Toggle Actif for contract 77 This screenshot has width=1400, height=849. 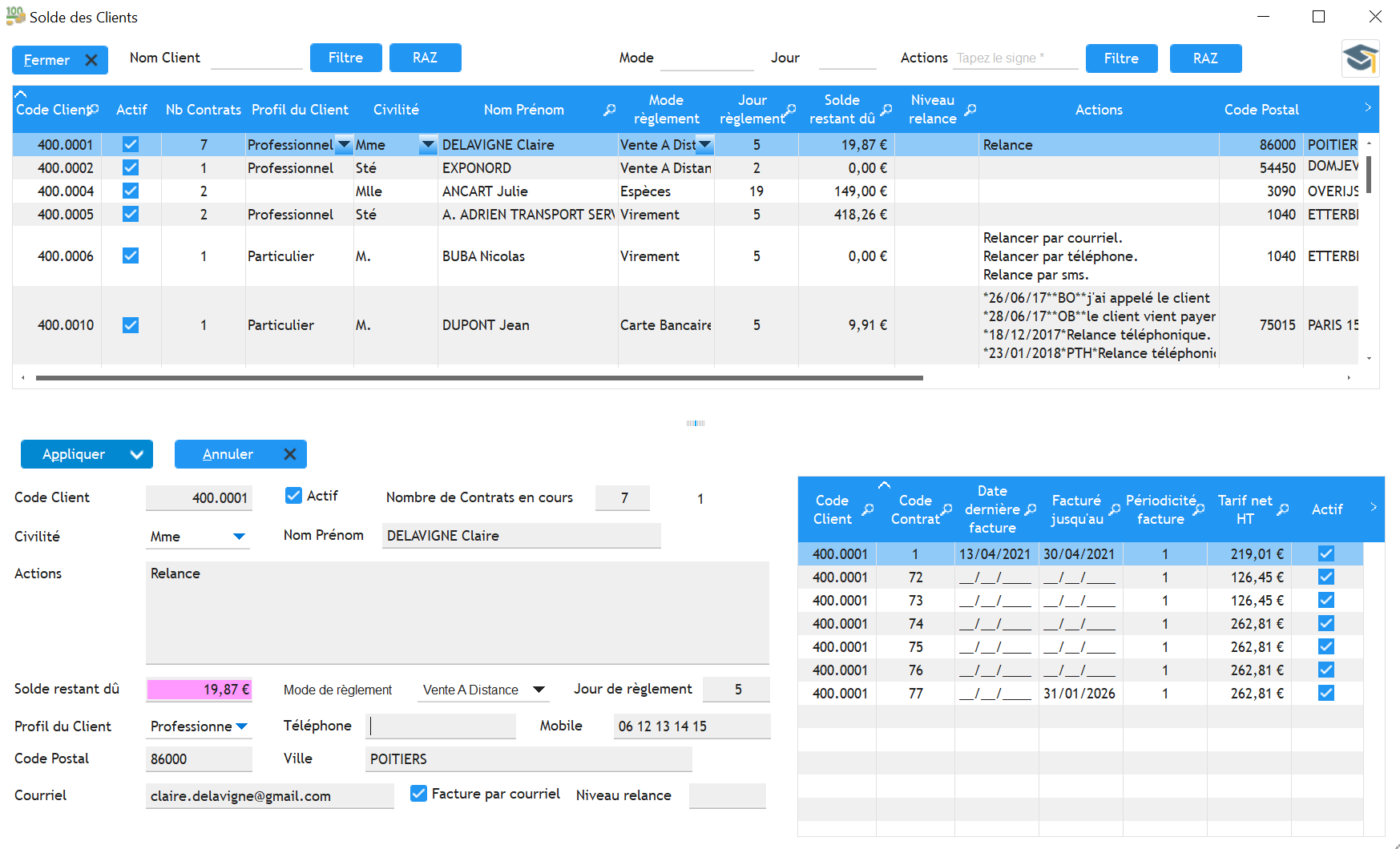tap(1326, 693)
